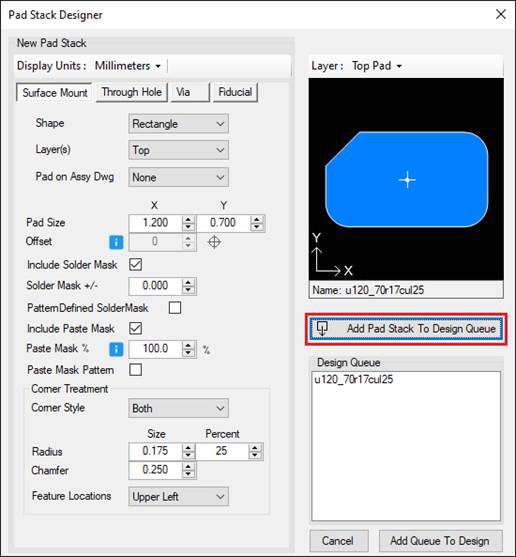516x557 pixels.
Task: Open the Shape dropdown
Action: (178, 124)
